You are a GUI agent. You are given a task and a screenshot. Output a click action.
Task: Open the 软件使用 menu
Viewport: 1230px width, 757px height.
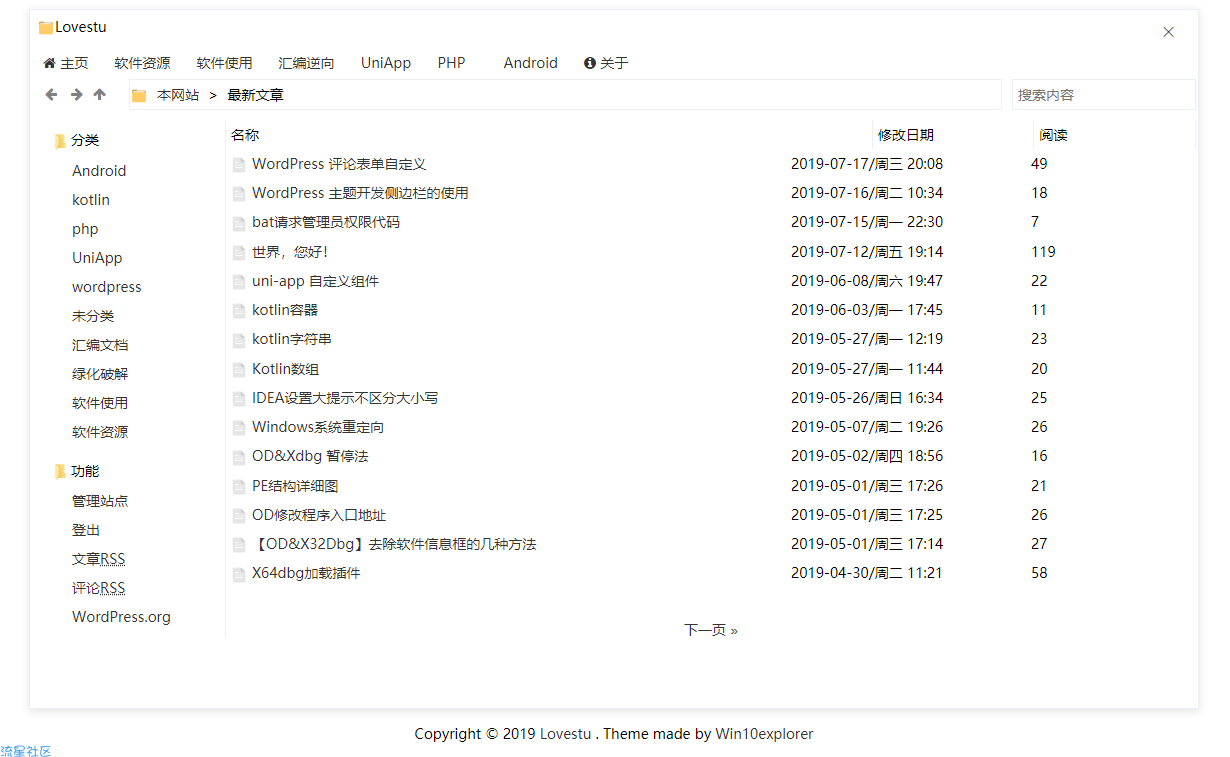pyautogui.click(x=224, y=63)
